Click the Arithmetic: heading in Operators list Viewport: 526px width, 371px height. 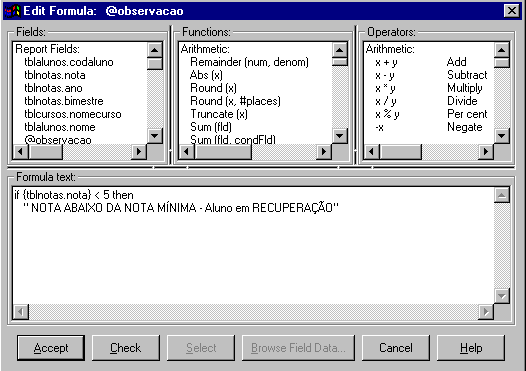pos(390,49)
